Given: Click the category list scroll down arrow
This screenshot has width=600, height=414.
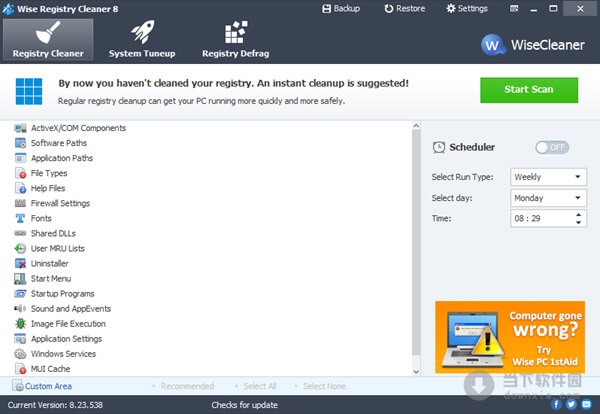Looking at the screenshot, I should click(x=416, y=371).
